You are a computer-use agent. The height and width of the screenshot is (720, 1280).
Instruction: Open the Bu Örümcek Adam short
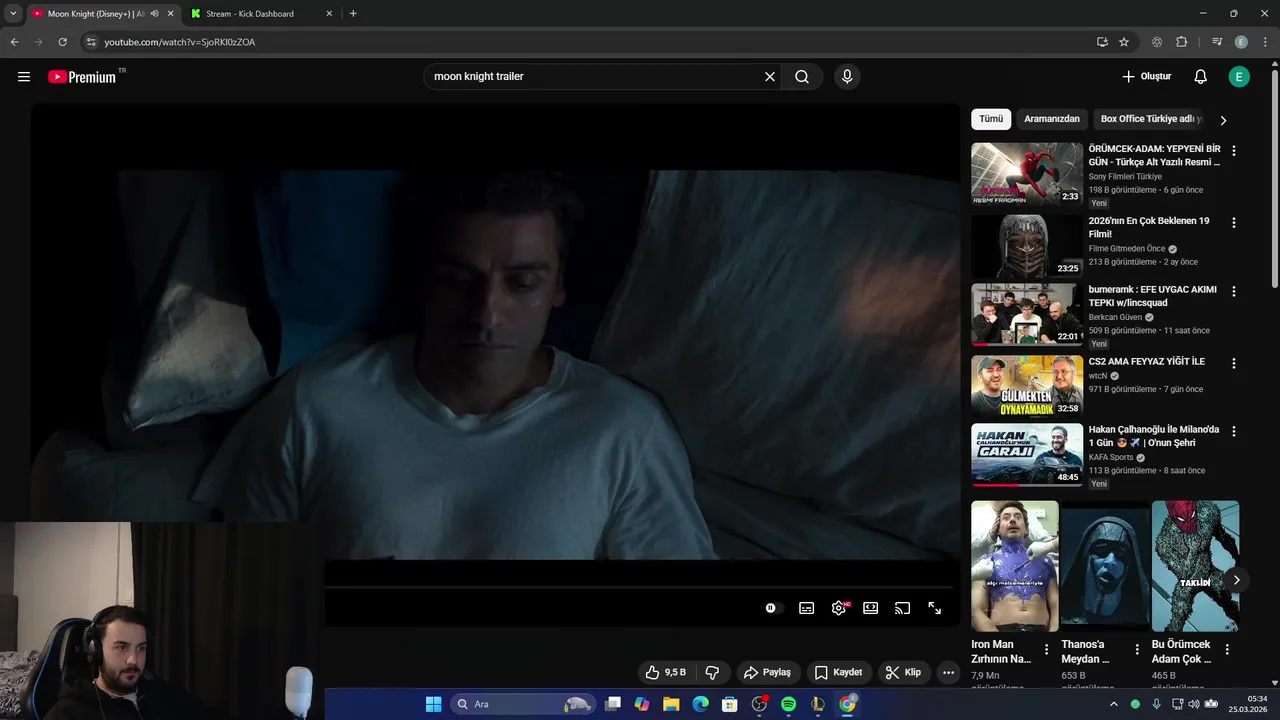(x=1195, y=566)
